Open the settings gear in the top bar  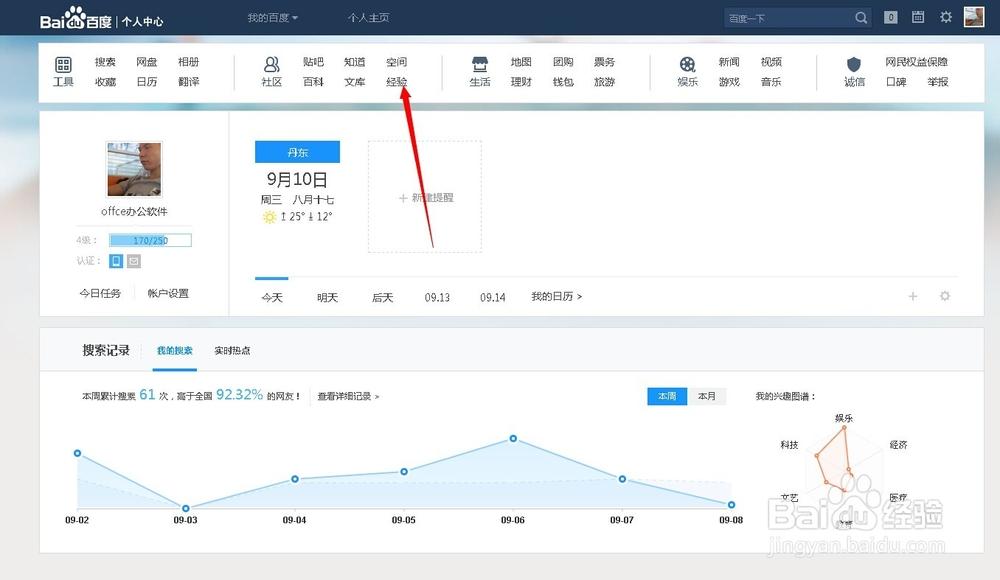945,17
